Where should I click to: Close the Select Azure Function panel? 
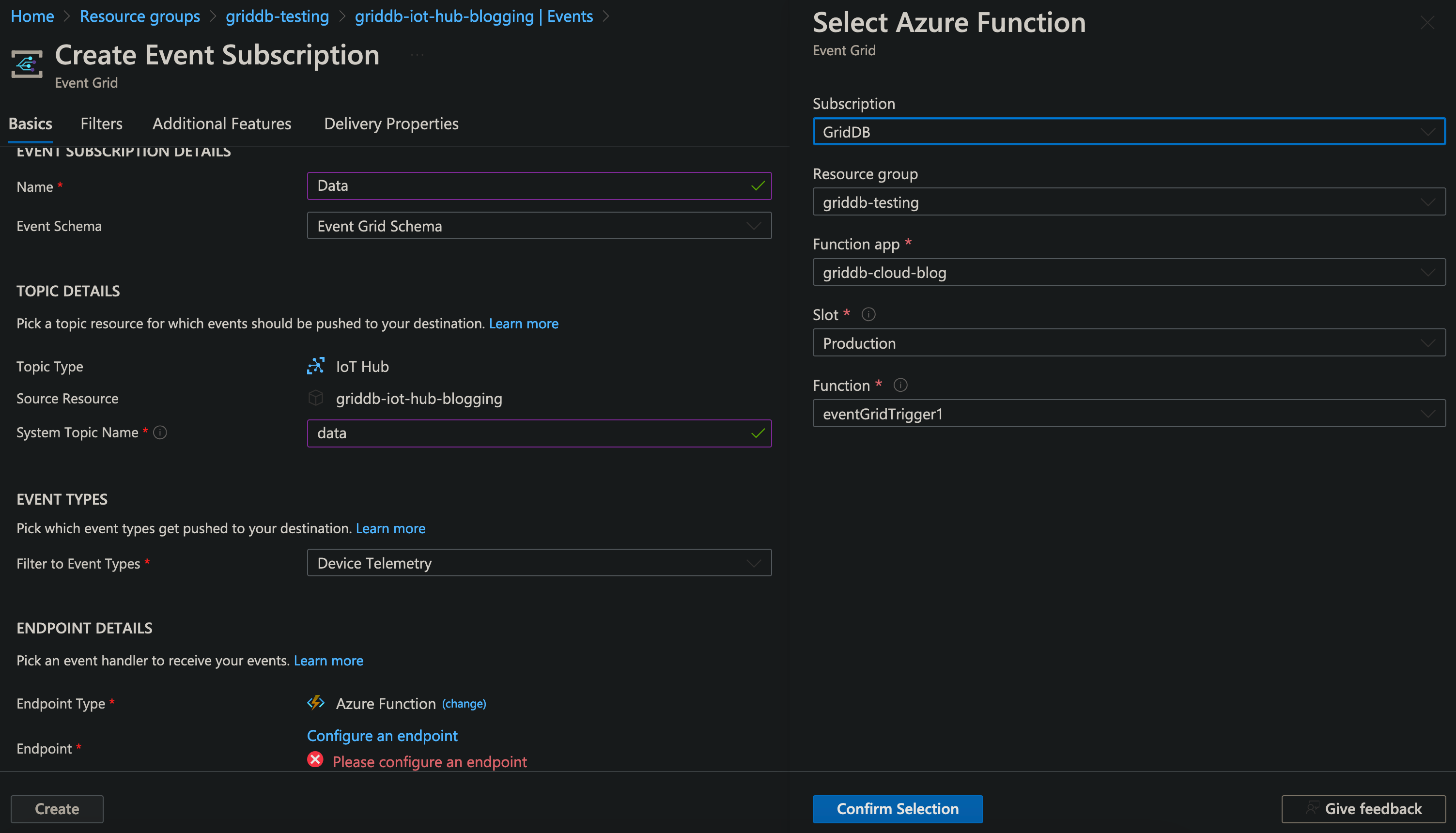click(x=1427, y=23)
